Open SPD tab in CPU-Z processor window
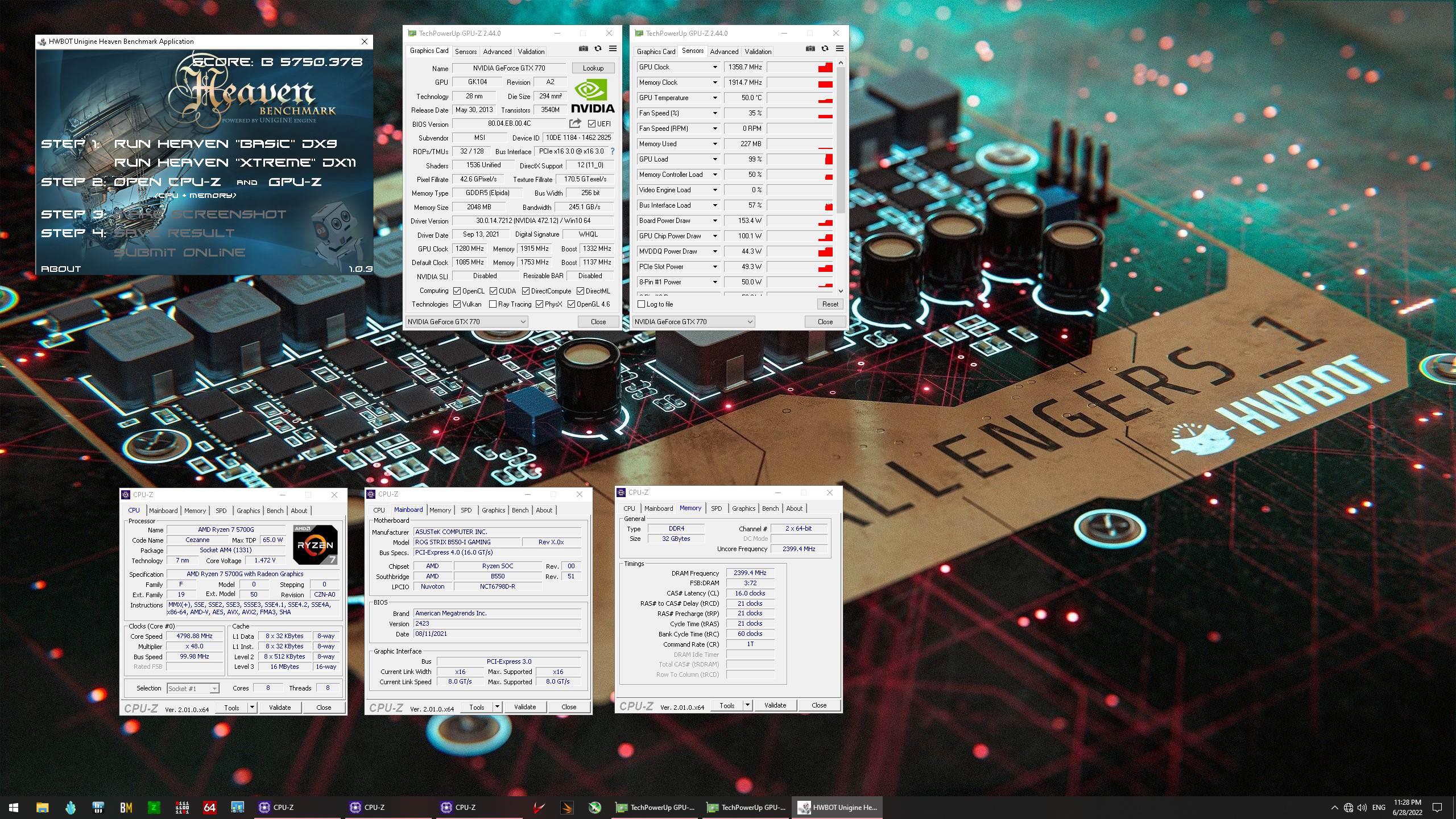This screenshot has width=1456, height=819. tap(221, 511)
